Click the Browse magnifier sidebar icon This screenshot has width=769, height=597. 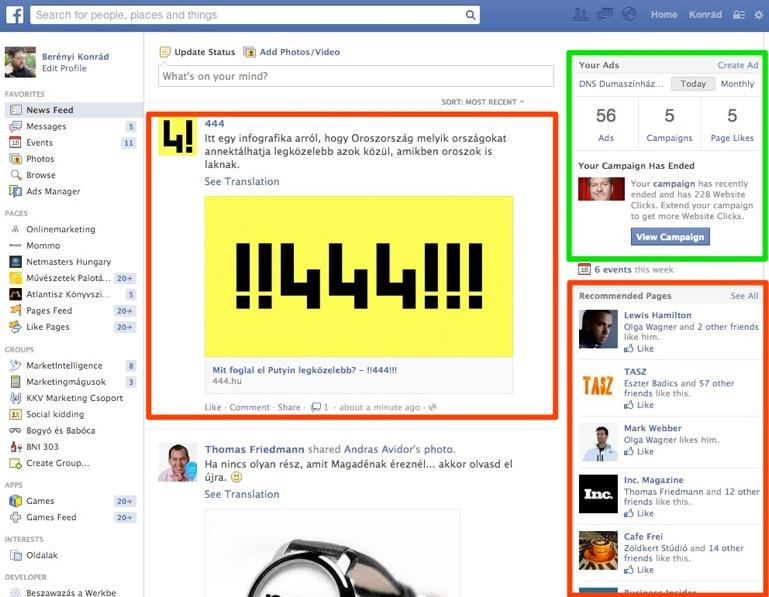point(16,175)
